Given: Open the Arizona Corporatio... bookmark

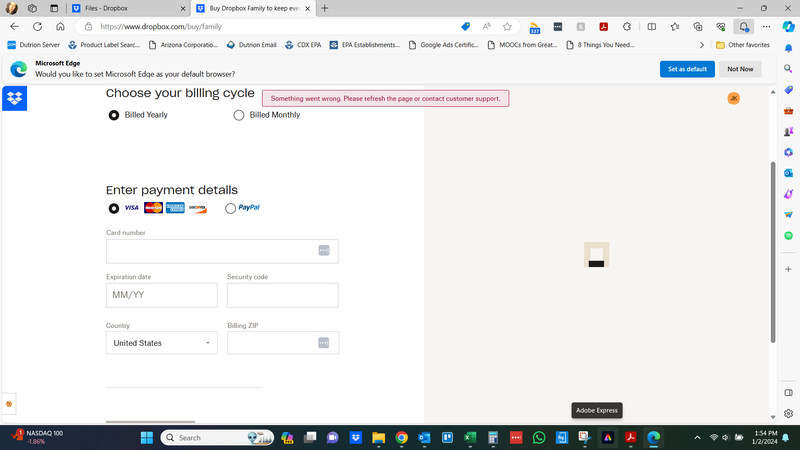Looking at the screenshot, I should (x=183, y=45).
